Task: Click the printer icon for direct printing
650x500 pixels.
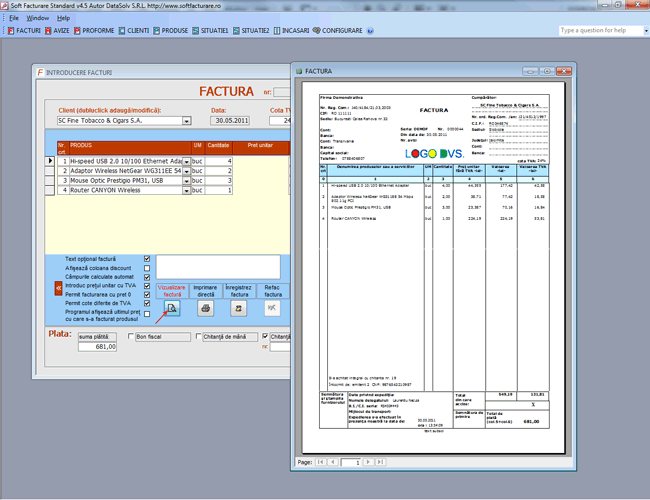Action: pos(206,308)
